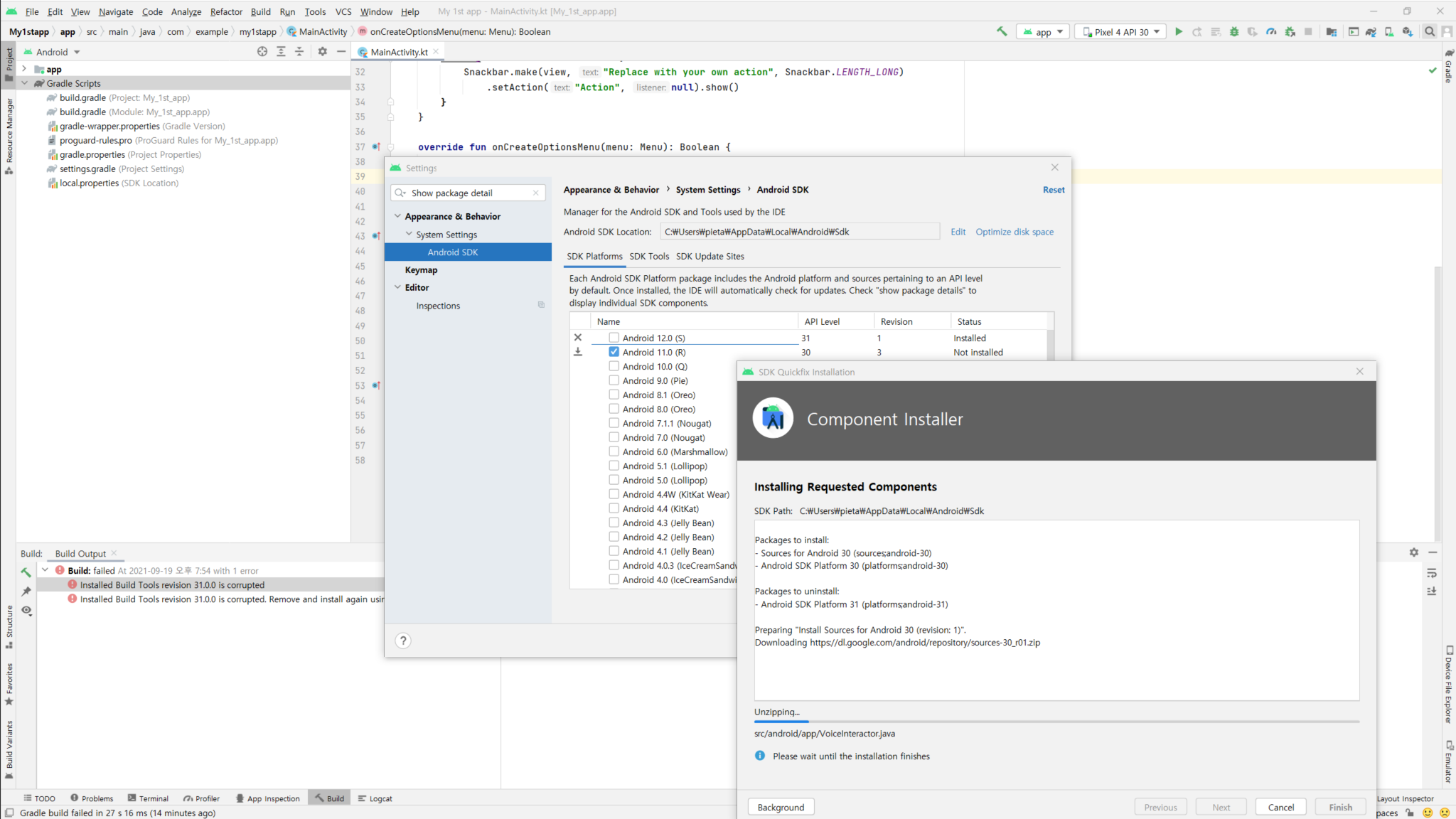
Task: Hide the Project panel with minus icon
Action: 341,51
